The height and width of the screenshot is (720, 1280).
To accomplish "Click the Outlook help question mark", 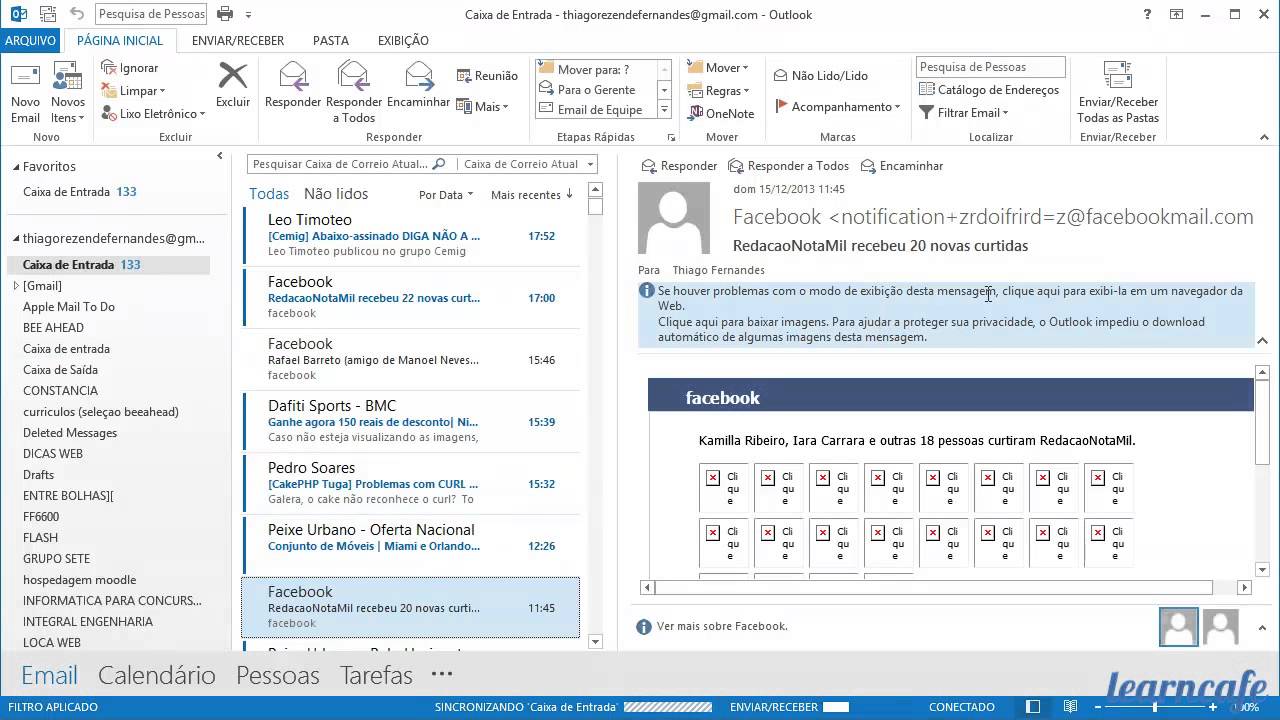I will coord(1148,15).
